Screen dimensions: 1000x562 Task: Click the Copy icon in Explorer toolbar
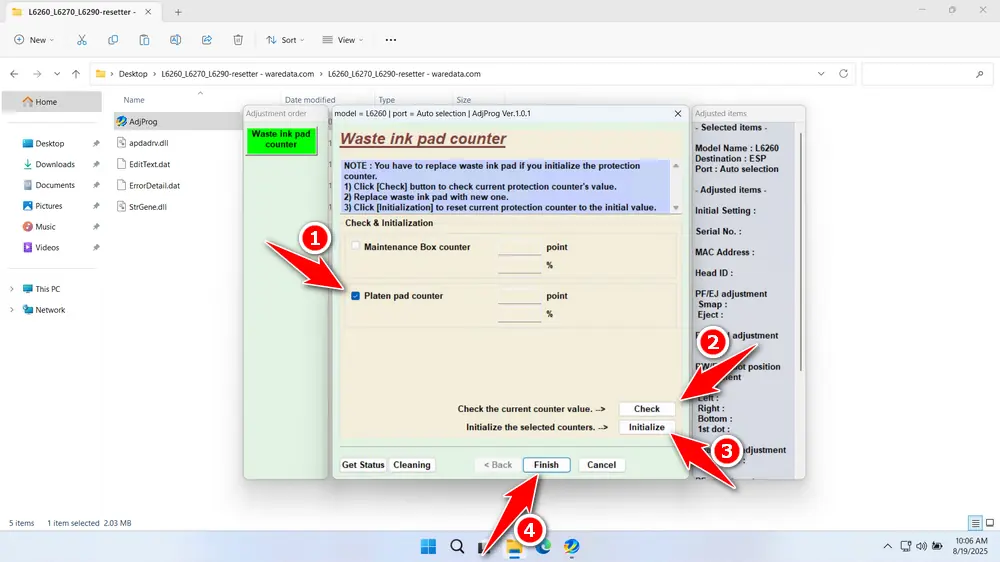click(x=113, y=40)
